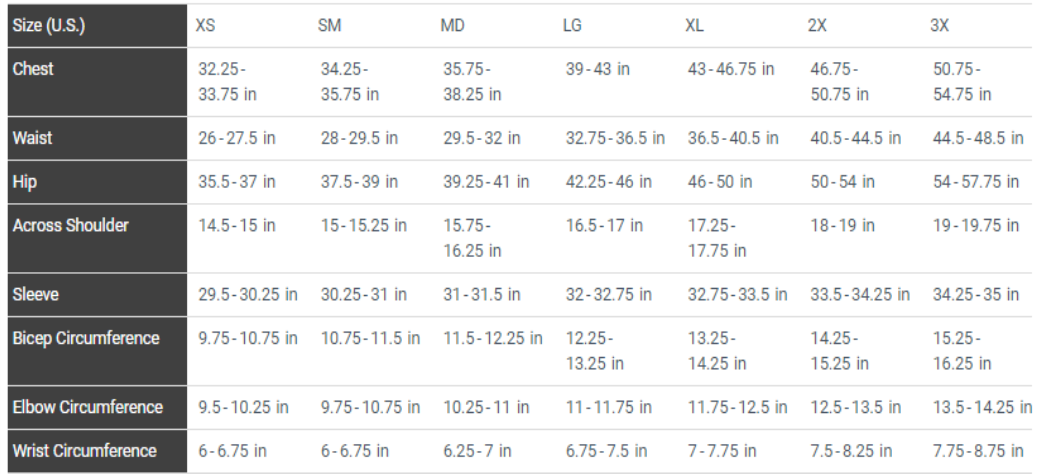
Task: Click the 2X hip value 50-54 in
Action: point(843,182)
